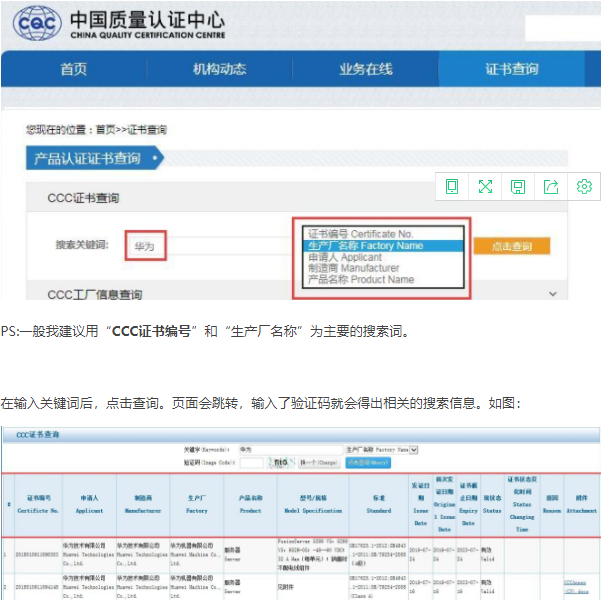Click the 附件 Attachment column header
Image resolution: width=601 pixels, height=608 pixels.
[x=582, y=504]
